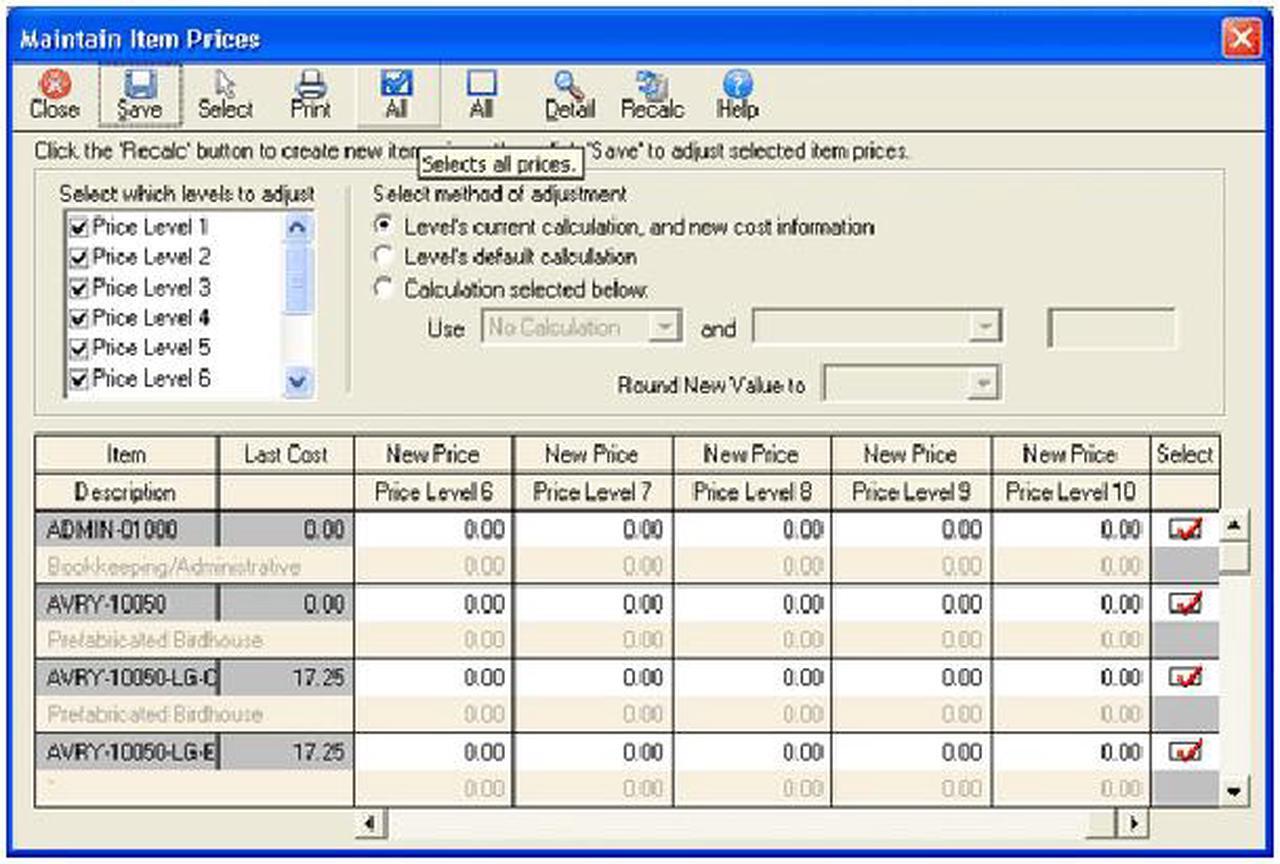The width and height of the screenshot is (1280, 864).
Task: Click the horizontal scrollbar thumb in the grid
Action: (x=1102, y=823)
